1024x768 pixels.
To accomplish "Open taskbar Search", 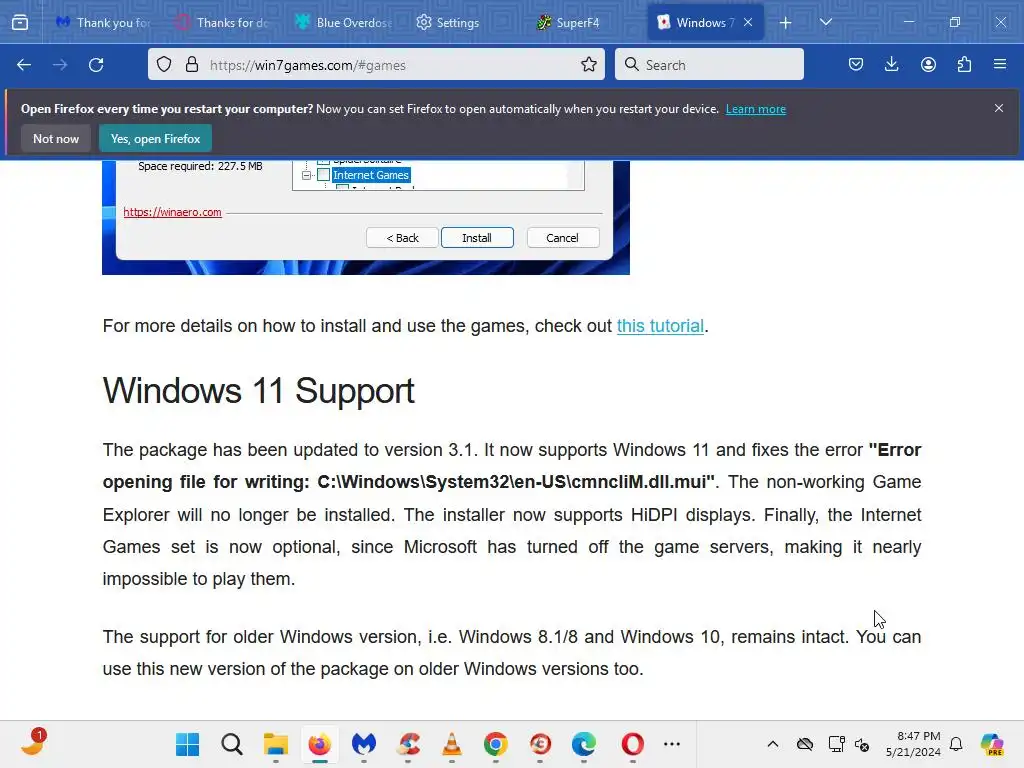I will click(232, 744).
